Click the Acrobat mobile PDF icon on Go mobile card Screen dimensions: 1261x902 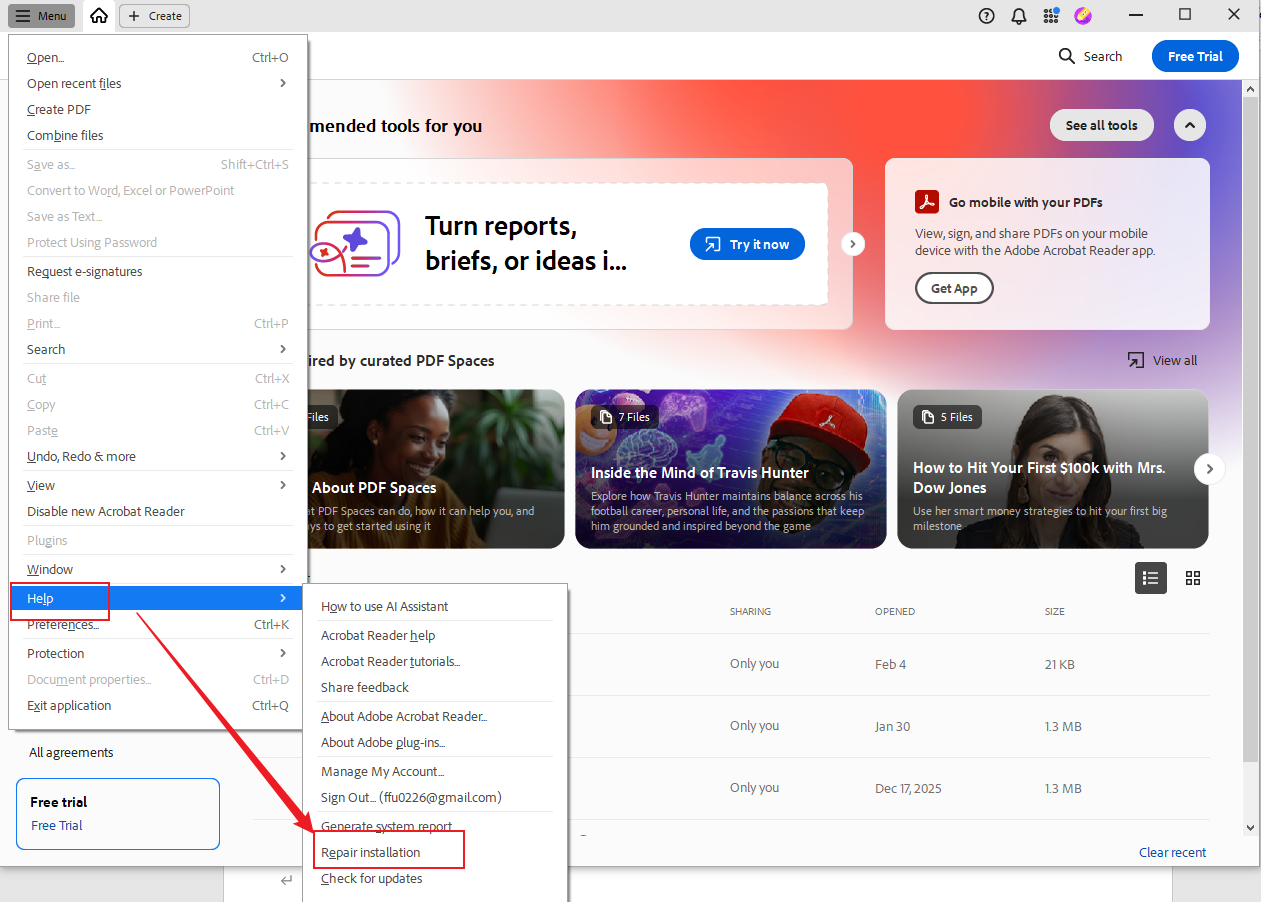pyautogui.click(x=927, y=200)
